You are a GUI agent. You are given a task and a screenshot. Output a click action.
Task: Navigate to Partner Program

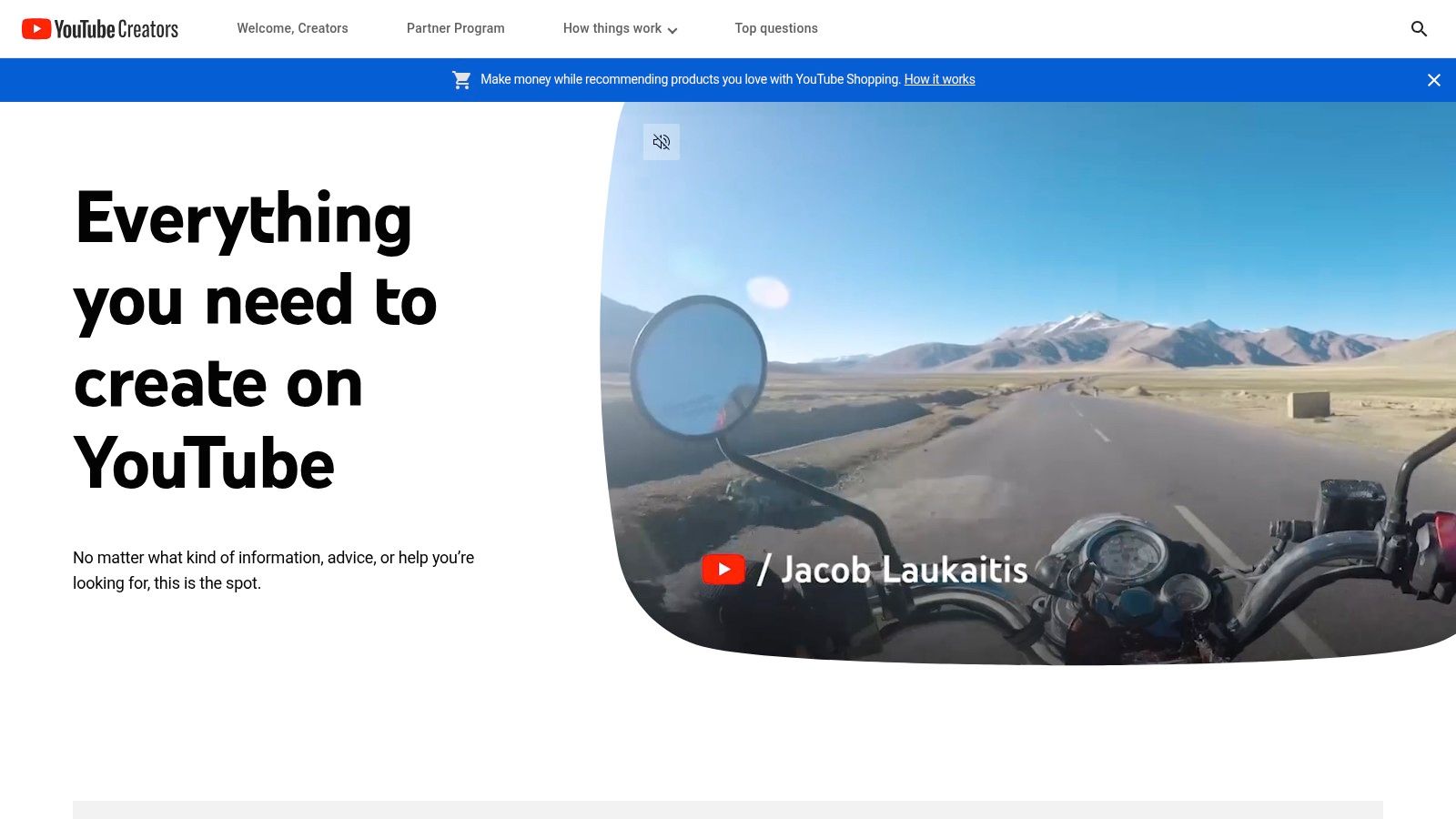[455, 28]
